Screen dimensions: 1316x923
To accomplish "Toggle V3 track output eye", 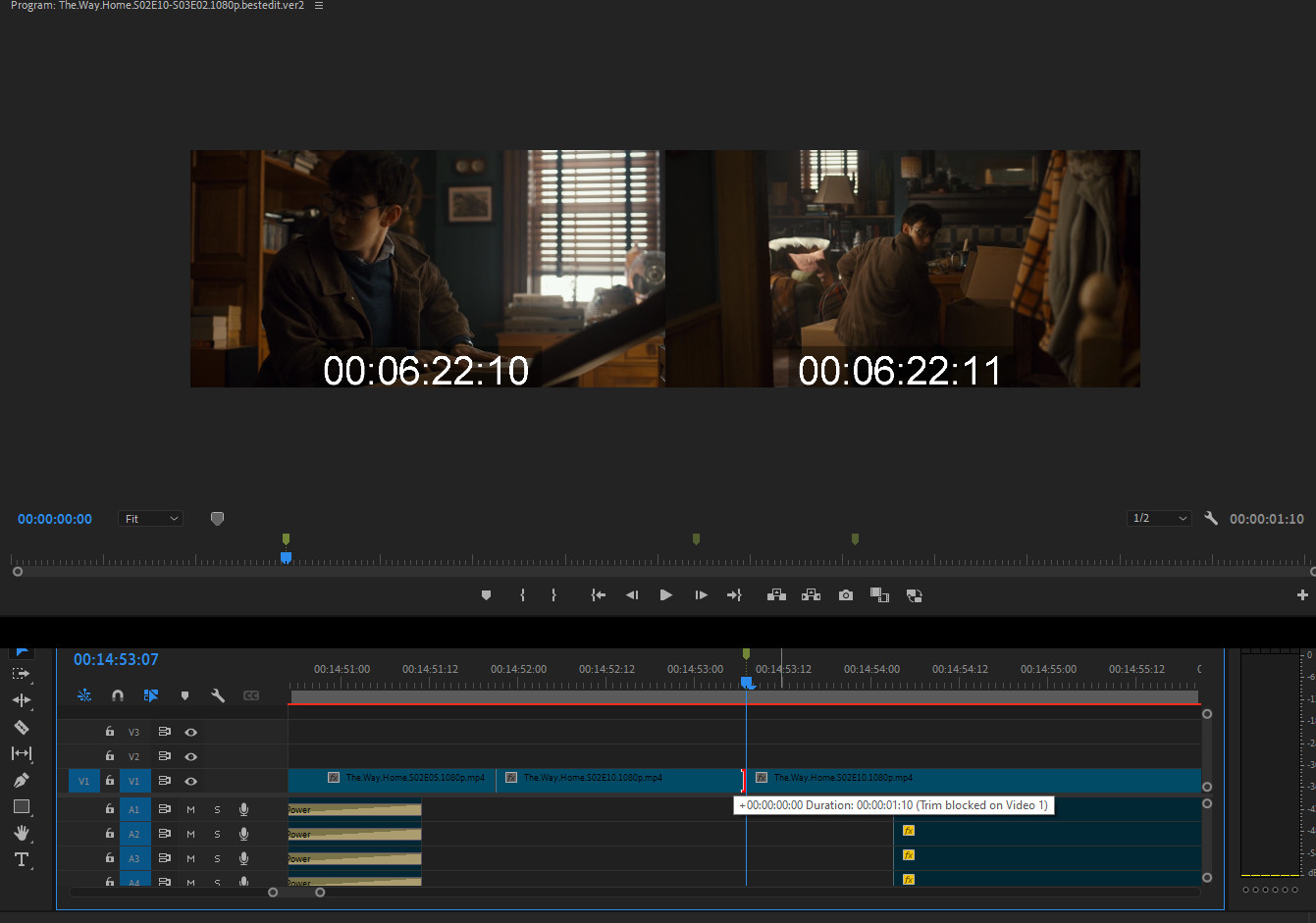I will (x=190, y=732).
